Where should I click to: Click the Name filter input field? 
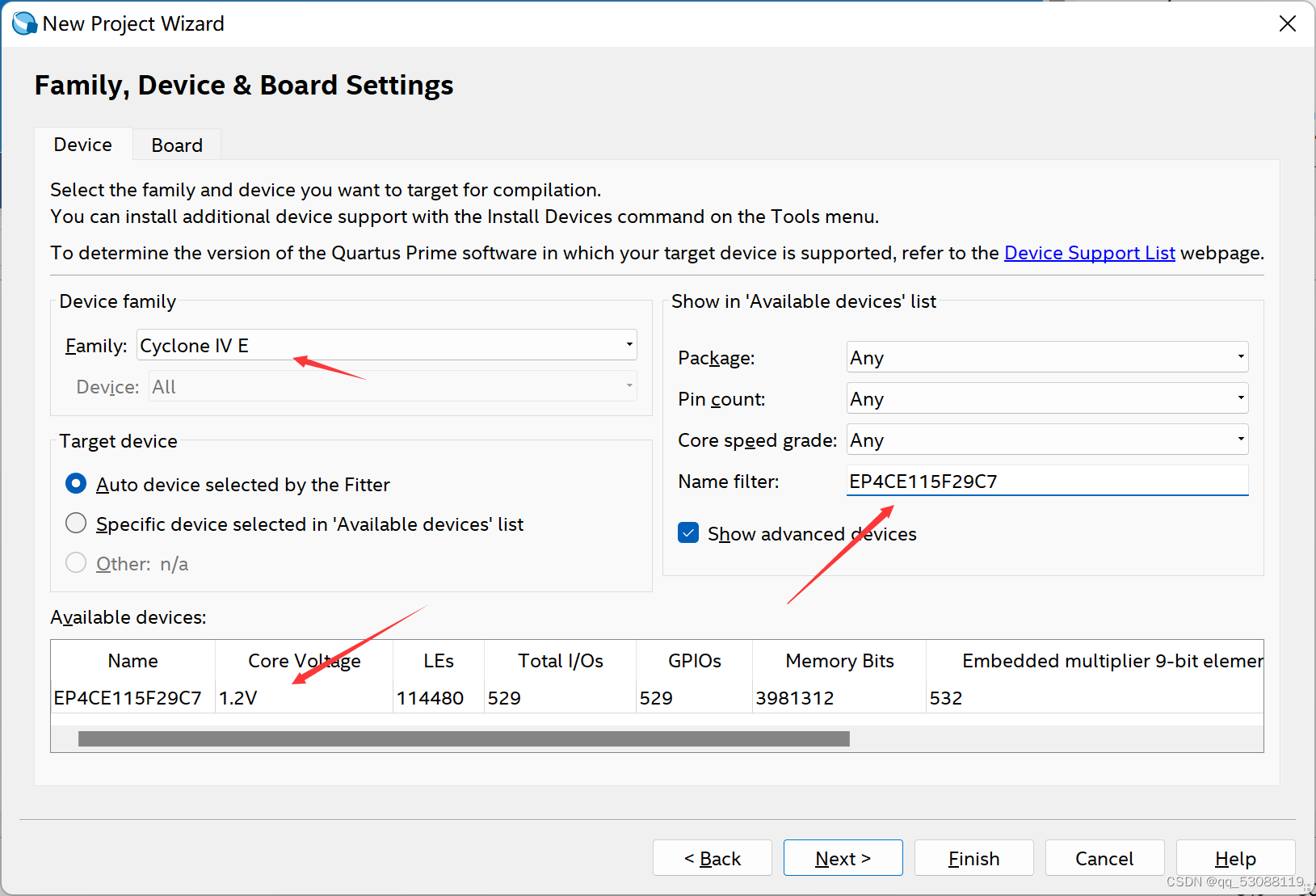[1047, 481]
